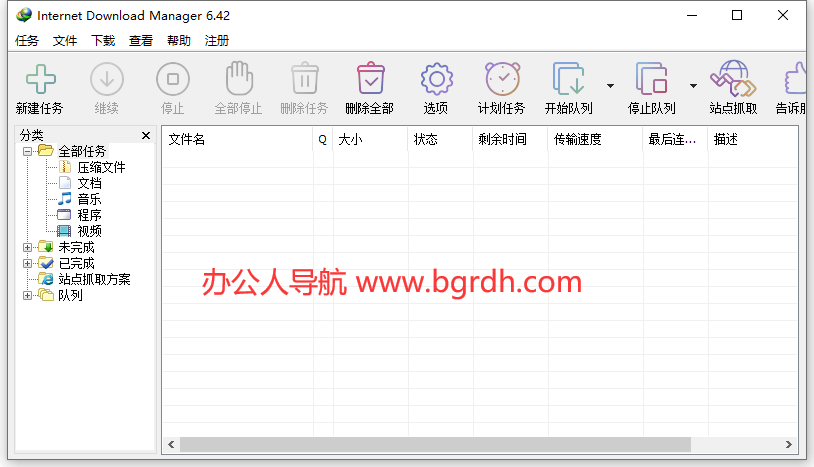Sort by Q column header
814x467 pixels.
click(x=322, y=140)
